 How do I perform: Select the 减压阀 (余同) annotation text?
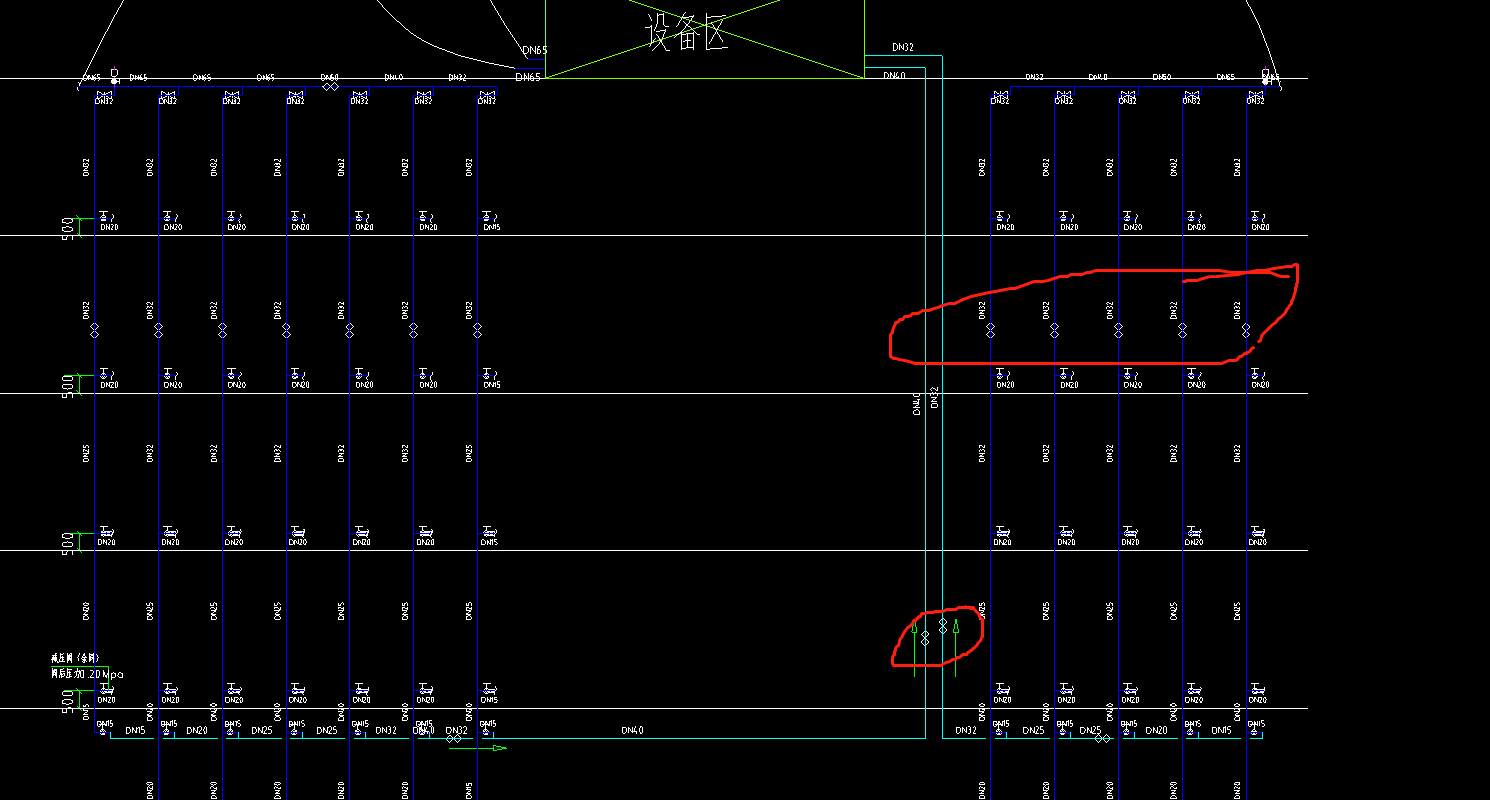click(76, 659)
